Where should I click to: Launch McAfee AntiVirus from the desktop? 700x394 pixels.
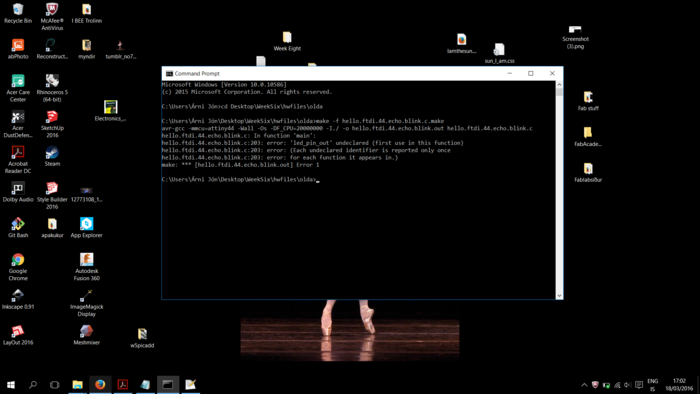coord(52,17)
